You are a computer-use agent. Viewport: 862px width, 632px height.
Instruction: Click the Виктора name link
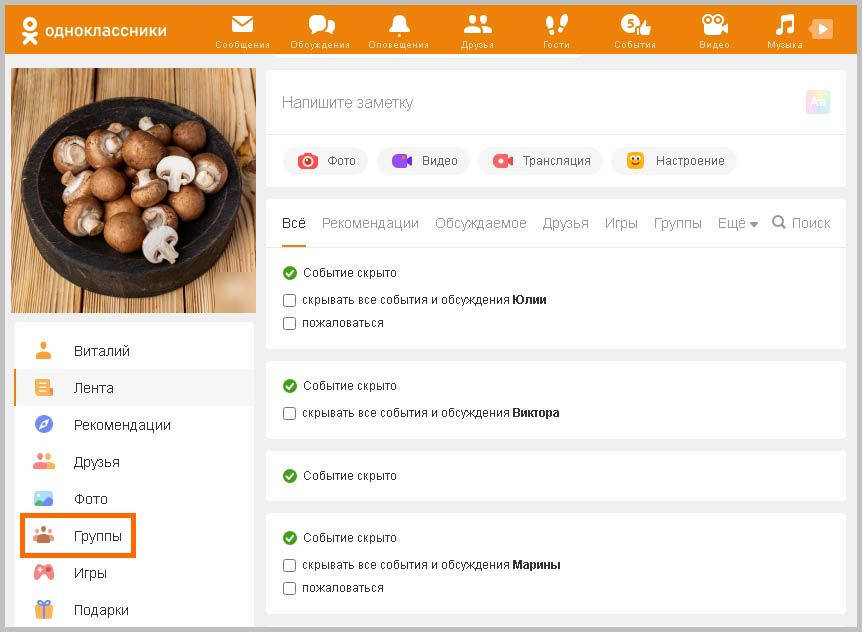coord(536,413)
